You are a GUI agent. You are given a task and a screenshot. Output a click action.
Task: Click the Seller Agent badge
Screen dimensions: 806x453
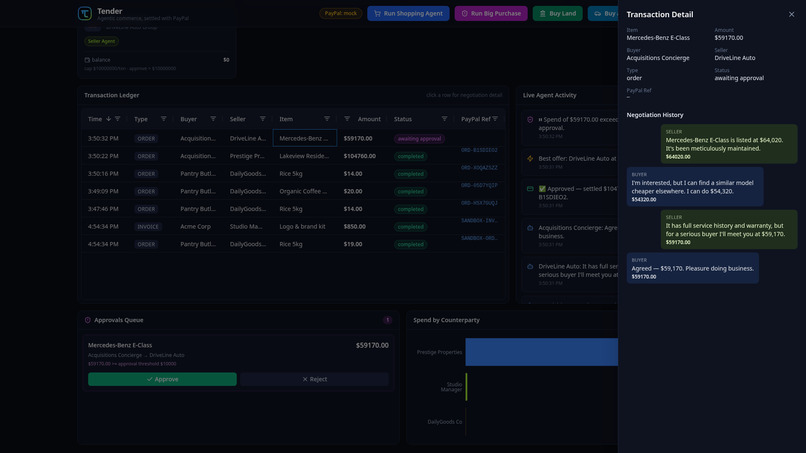coord(101,41)
